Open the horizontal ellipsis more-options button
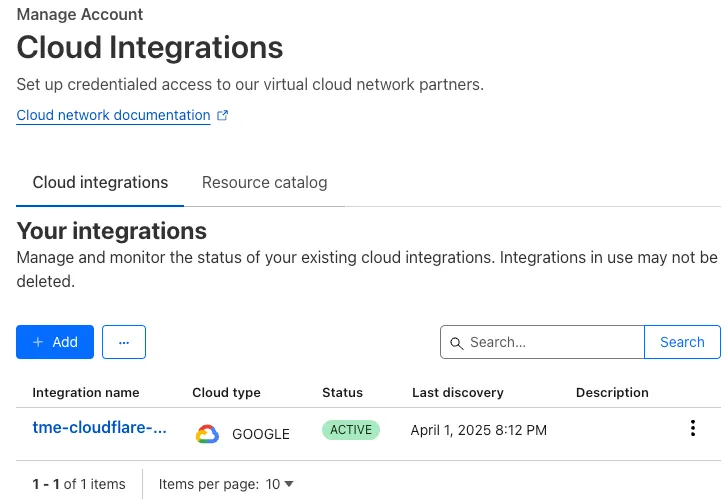The image size is (727, 502). pos(124,342)
